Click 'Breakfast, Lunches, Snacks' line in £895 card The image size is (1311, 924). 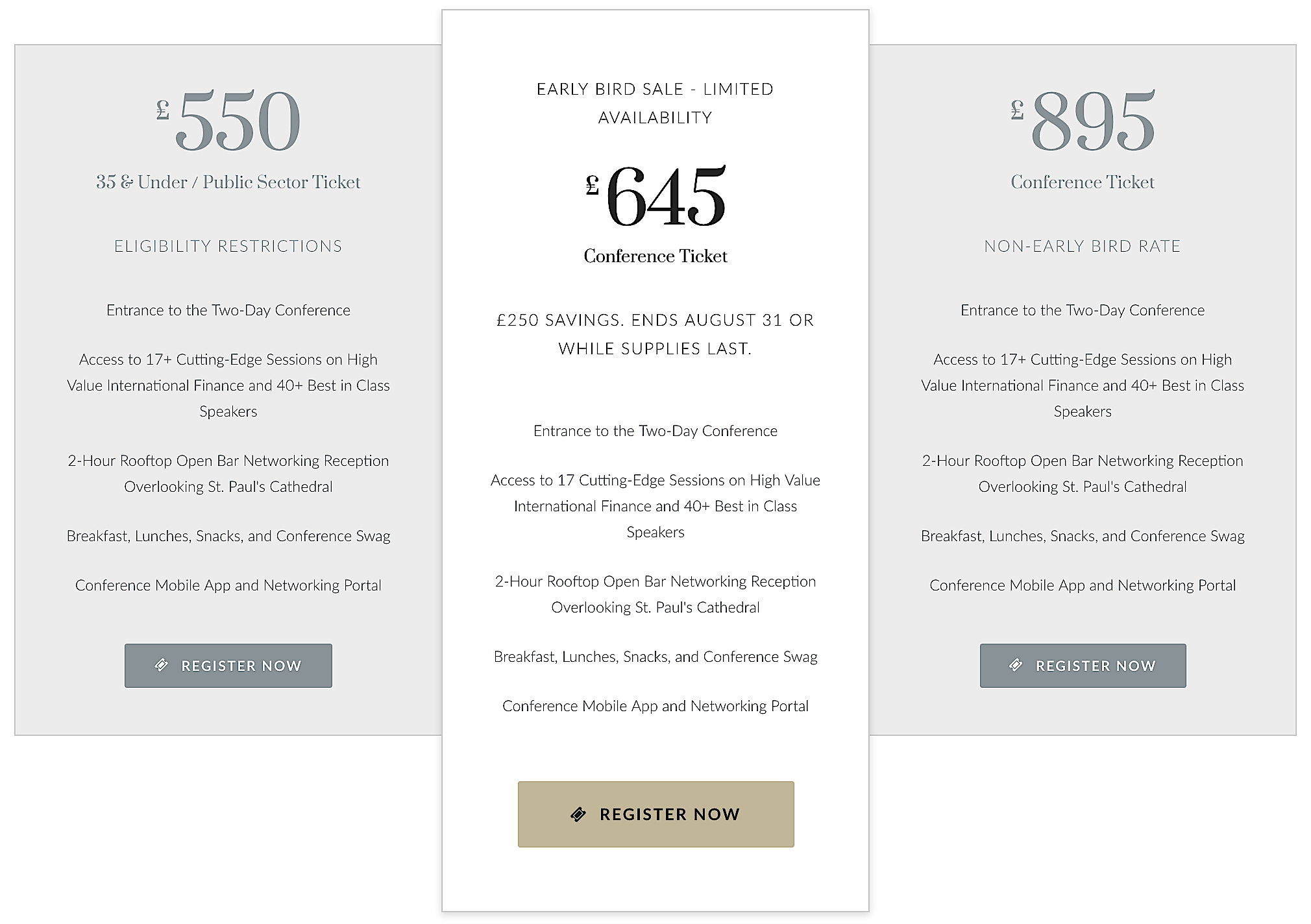click(x=1083, y=536)
